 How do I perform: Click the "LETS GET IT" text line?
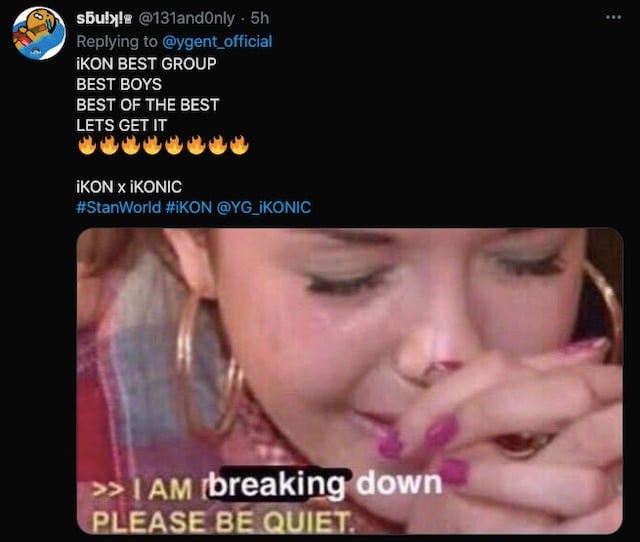pos(121,125)
